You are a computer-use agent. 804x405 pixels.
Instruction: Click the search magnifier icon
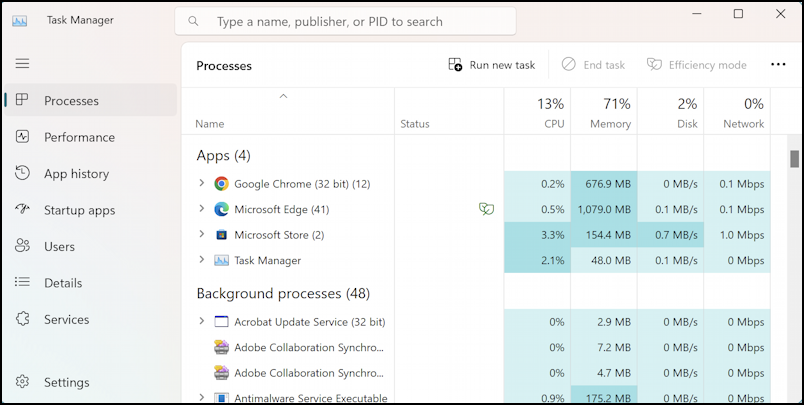[193, 21]
